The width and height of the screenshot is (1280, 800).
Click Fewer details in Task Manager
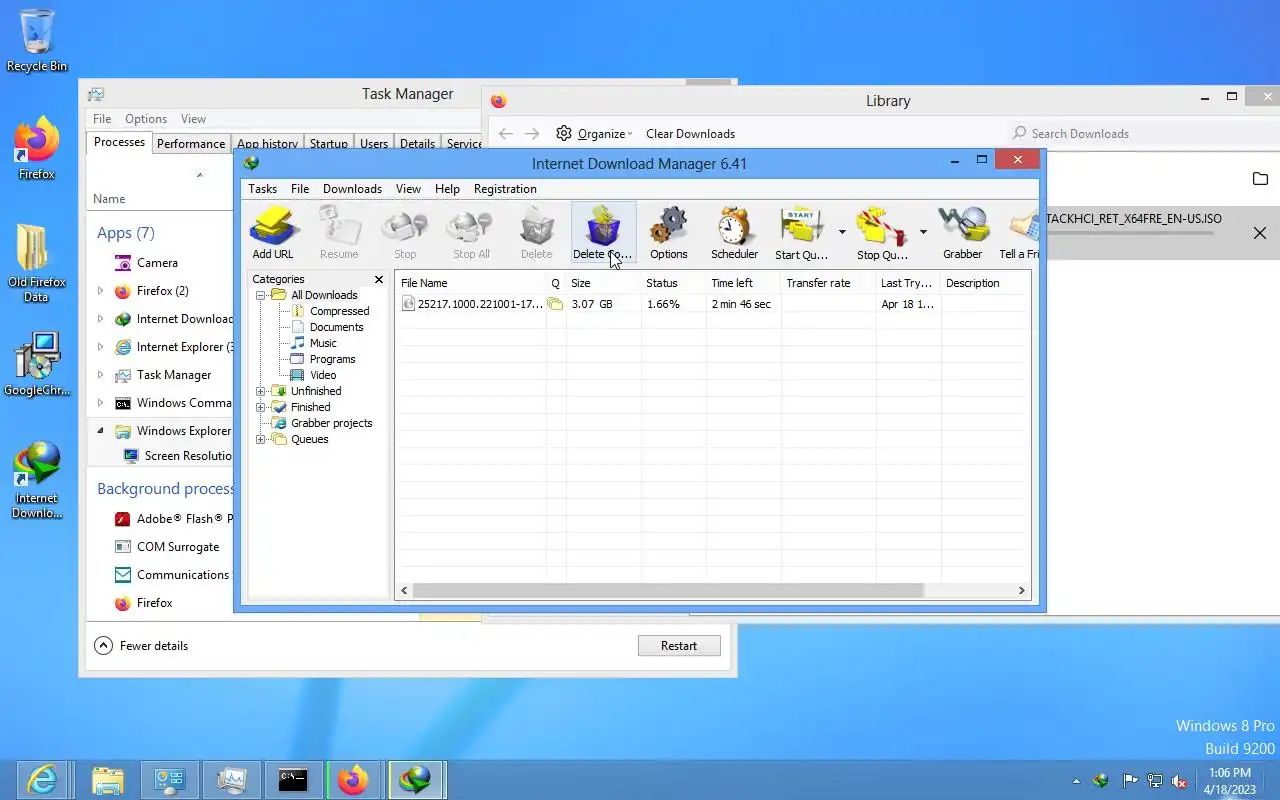pyautogui.click(x=142, y=646)
